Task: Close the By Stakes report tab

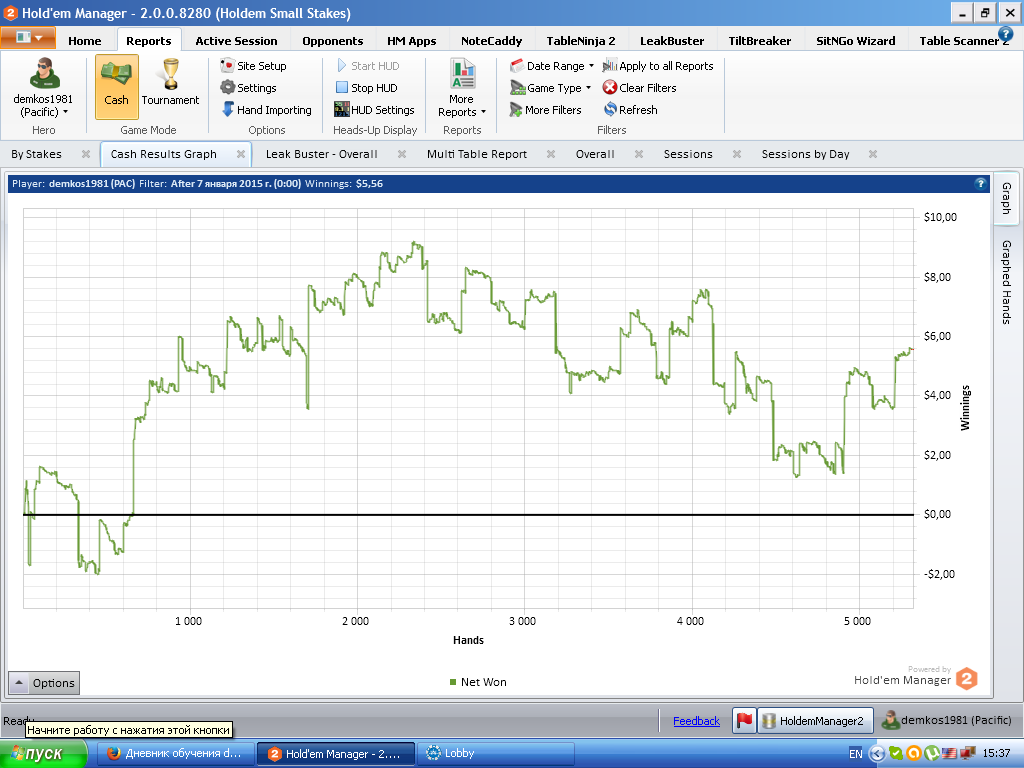Action: (86, 154)
